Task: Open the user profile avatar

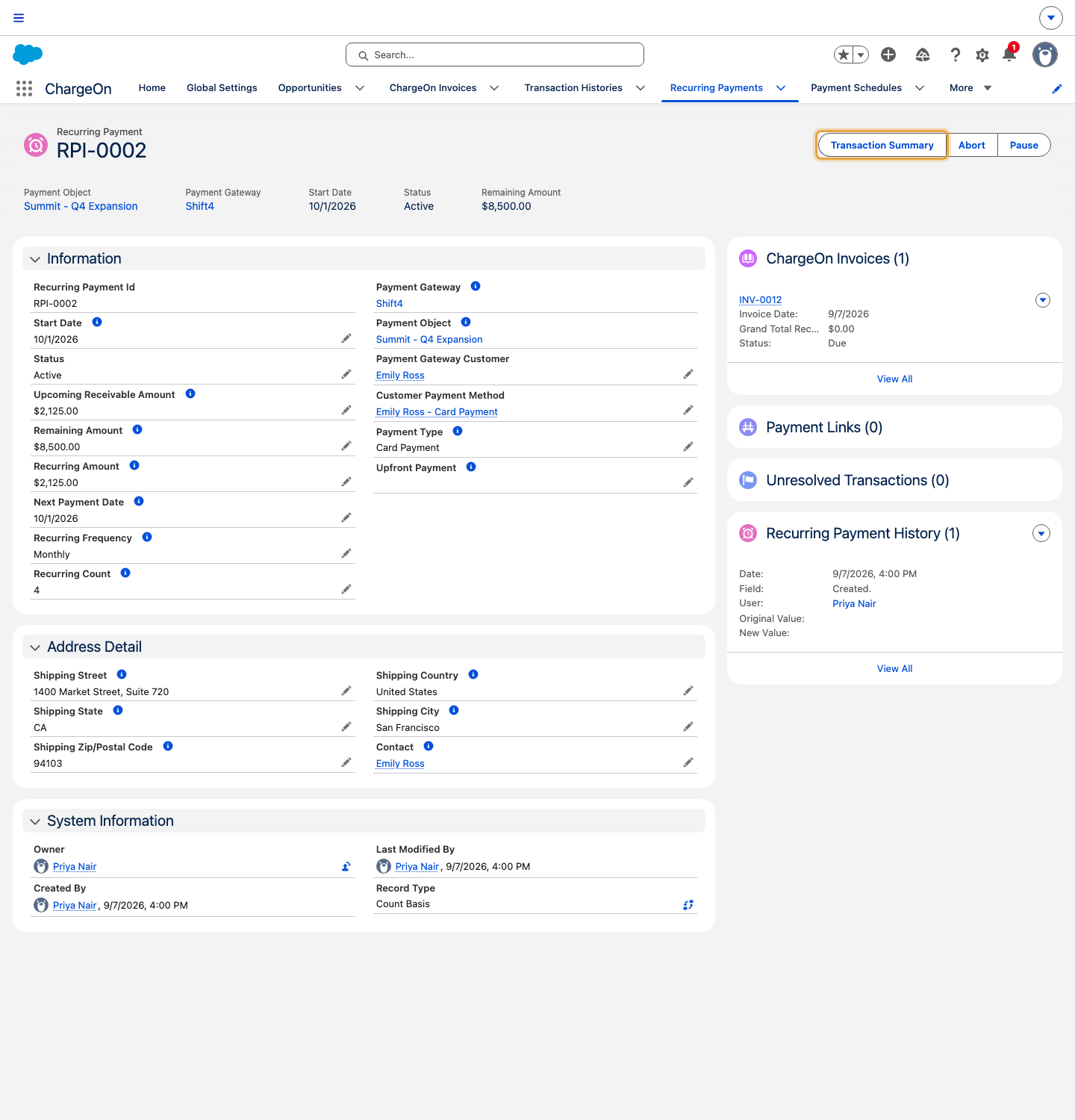Action: 1045,55
